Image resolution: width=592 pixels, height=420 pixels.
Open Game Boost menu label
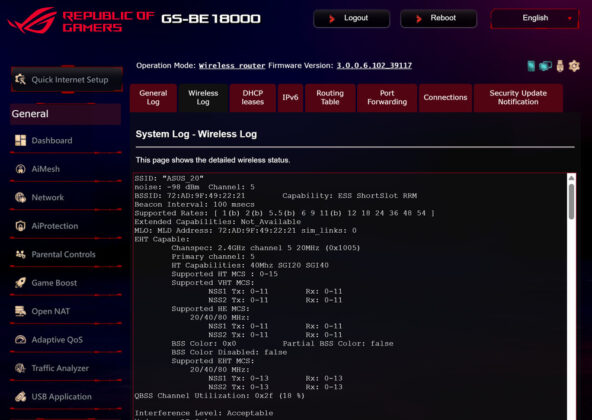tap(54, 283)
